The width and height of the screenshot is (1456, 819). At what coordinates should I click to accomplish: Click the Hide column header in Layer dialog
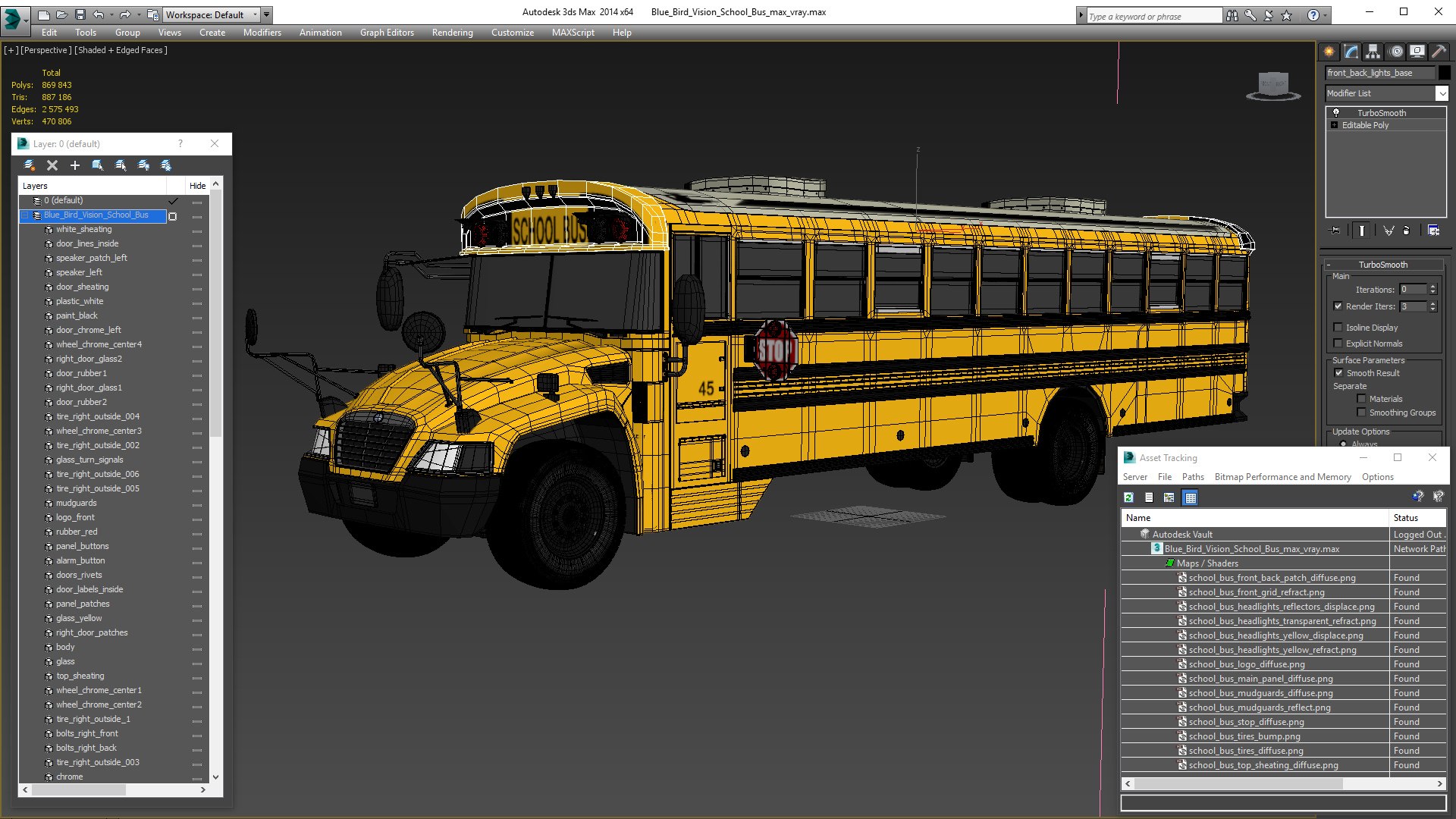(x=197, y=186)
